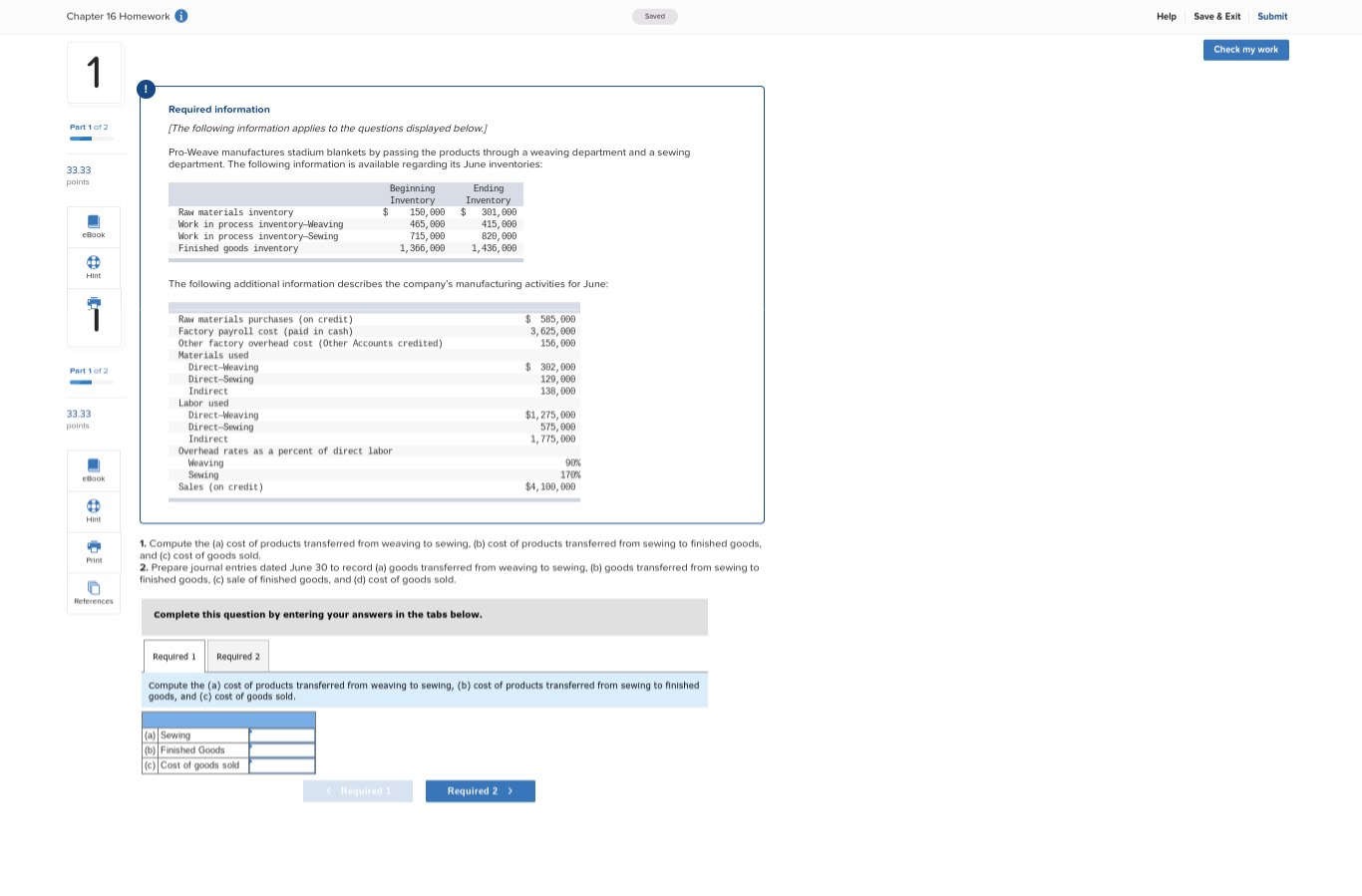Click the greyed-out Required 1 back button

coord(358,791)
